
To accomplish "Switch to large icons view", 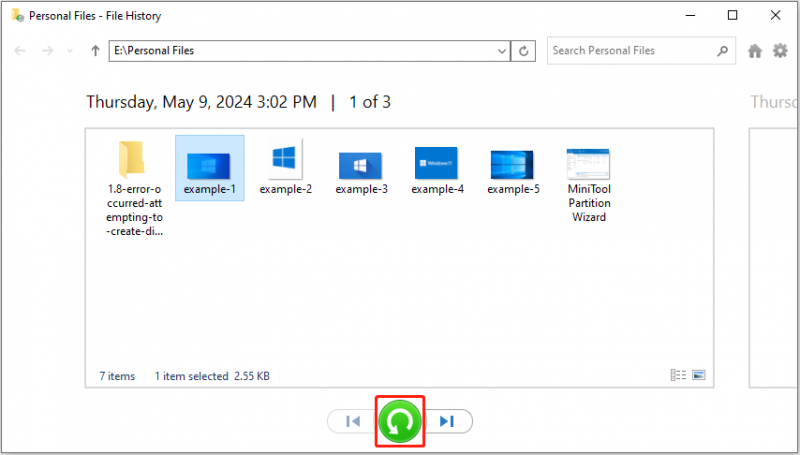I will point(698,375).
